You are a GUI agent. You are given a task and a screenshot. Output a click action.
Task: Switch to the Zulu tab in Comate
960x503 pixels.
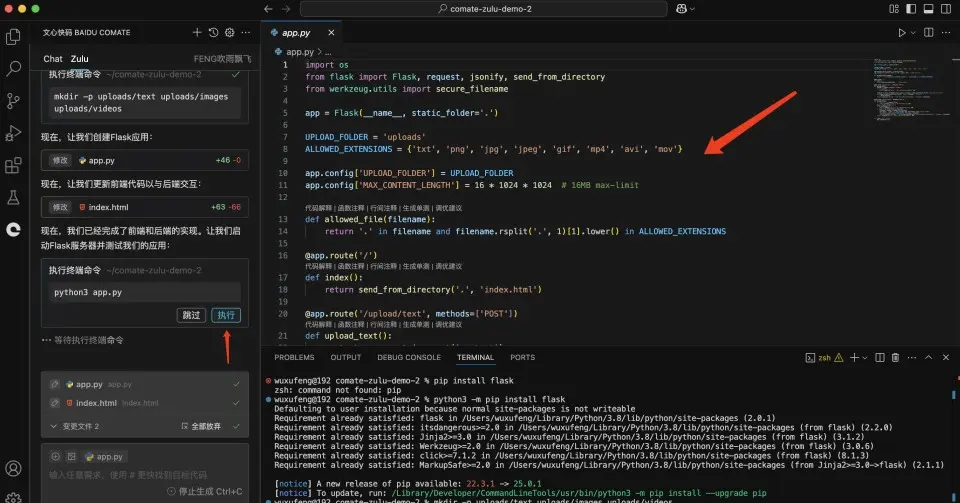pyautogui.click(x=79, y=59)
